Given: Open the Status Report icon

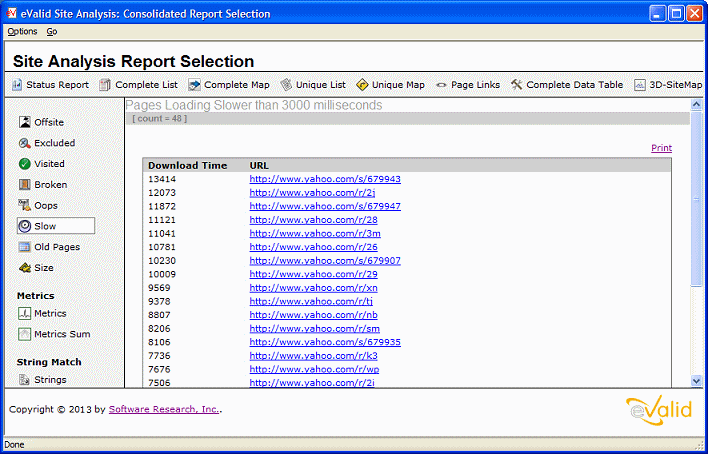Looking at the screenshot, I should [17, 85].
